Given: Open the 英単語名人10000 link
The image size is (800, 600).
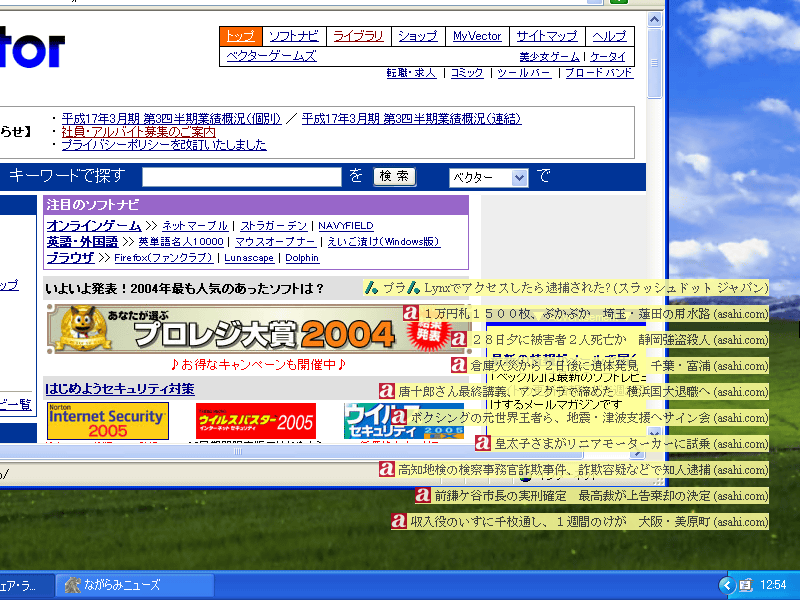Looking at the screenshot, I should tap(181, 242).
